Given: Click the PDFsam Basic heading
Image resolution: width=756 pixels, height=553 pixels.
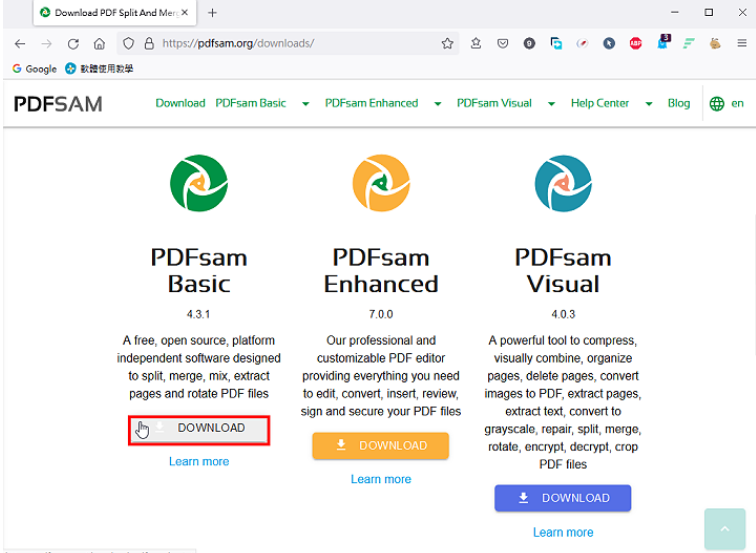Looking at the screenshot, I should [199, 270].
